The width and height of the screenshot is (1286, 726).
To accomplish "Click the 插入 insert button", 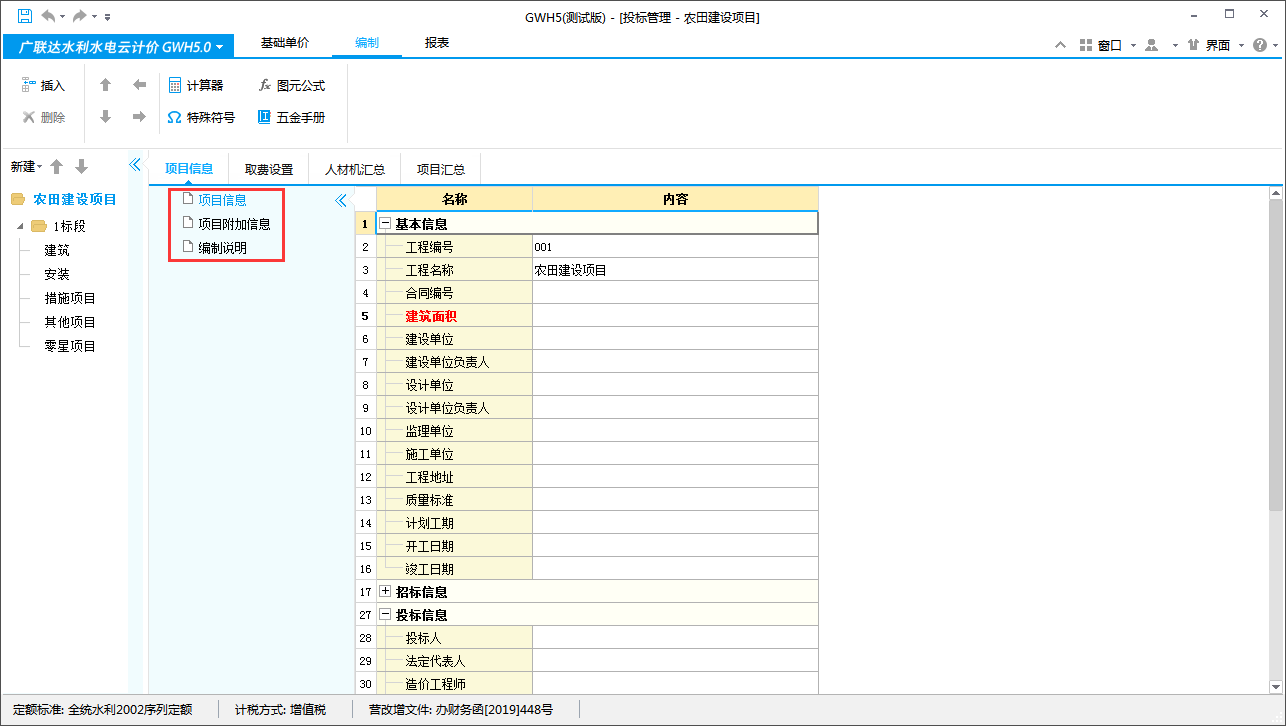I will [43, 86].
